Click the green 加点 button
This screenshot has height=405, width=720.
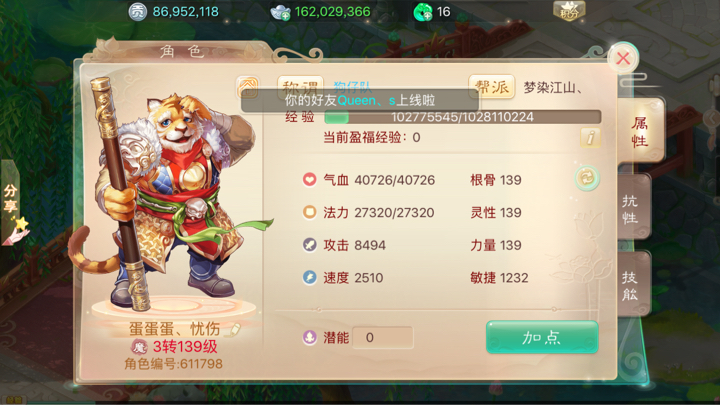pyautogui.click(x=542, y=338)
